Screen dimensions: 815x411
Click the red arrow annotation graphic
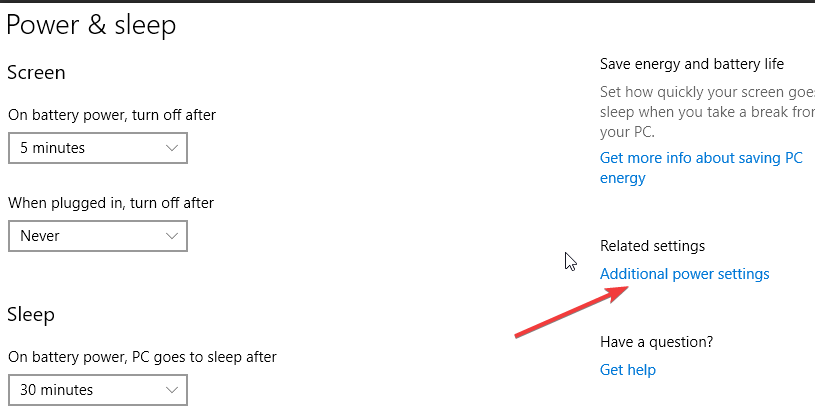point(570,312)
